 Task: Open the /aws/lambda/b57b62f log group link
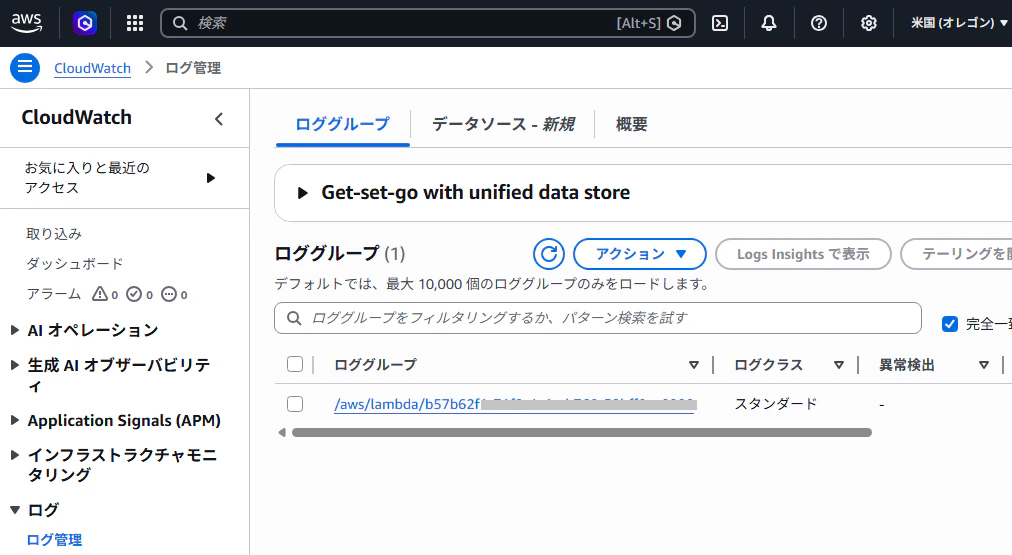pyautogui.click(x=514, y=405)
